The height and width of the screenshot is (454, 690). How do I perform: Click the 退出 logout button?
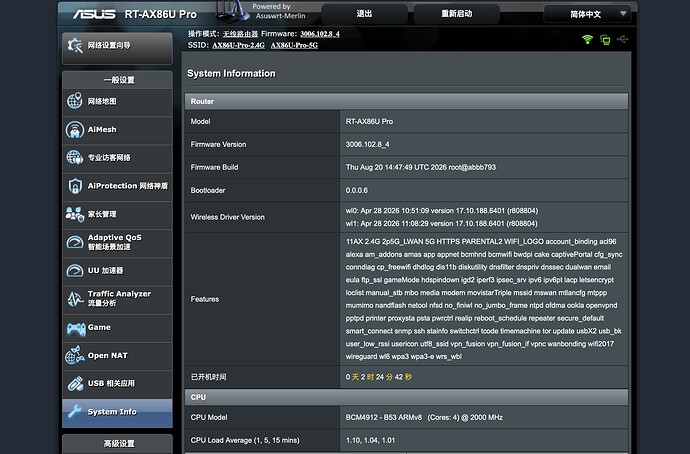pyautogui.click(x=364, y=14)
